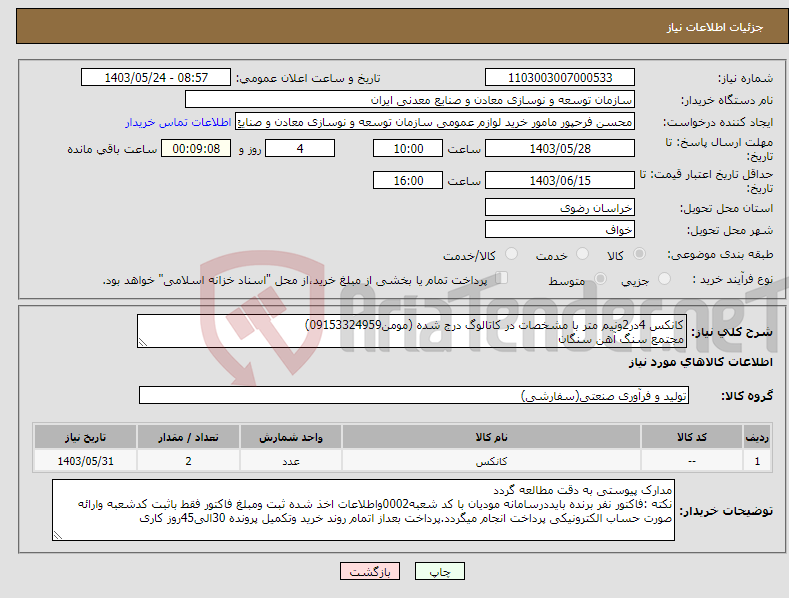This screenshot has width=789, height=598.
Task: Click the بازگشت (Back) button
Action: tap(370, 571)
